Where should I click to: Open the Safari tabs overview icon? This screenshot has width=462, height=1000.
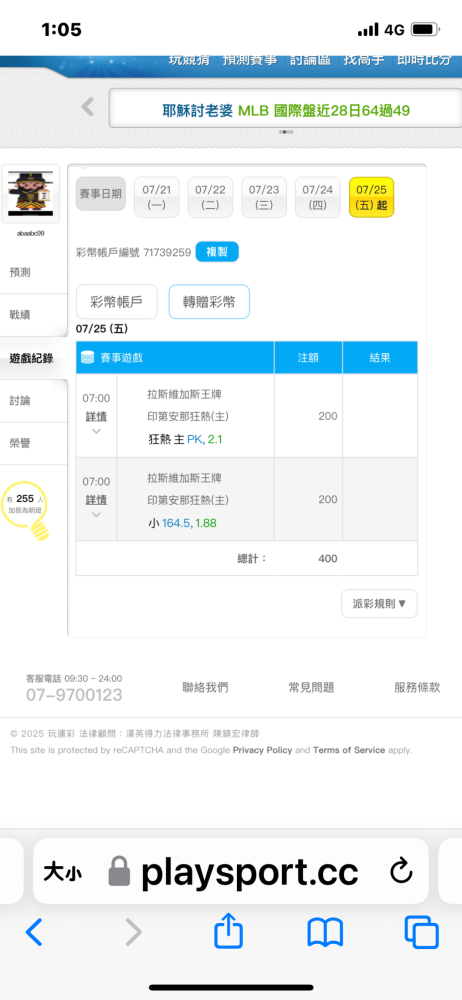point(422,932)
